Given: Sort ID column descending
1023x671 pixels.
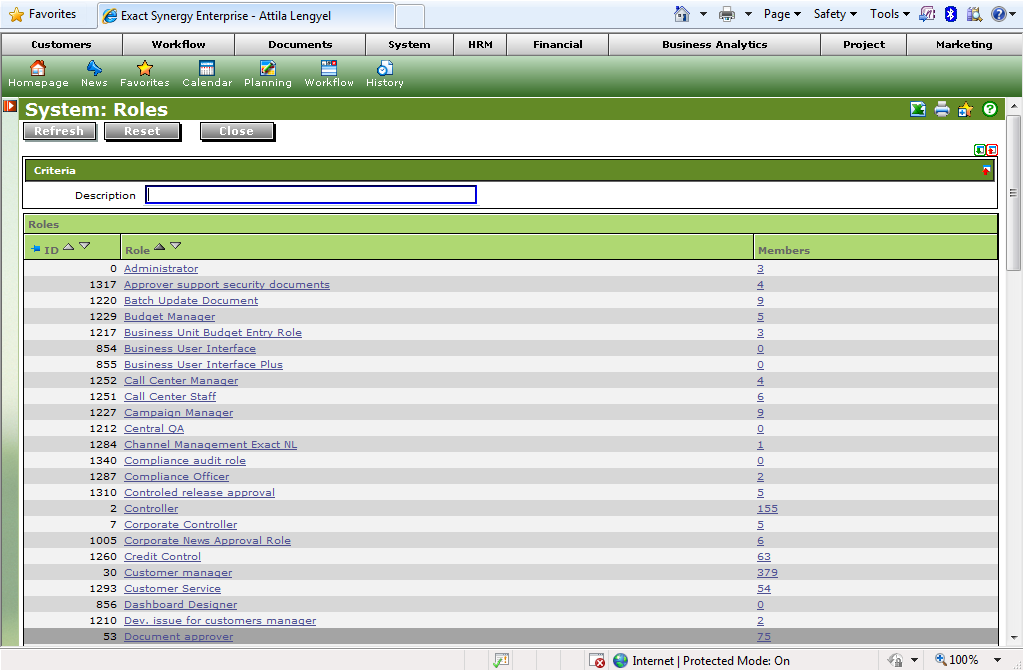Looking at the screenshot, I should pos(84,246).
